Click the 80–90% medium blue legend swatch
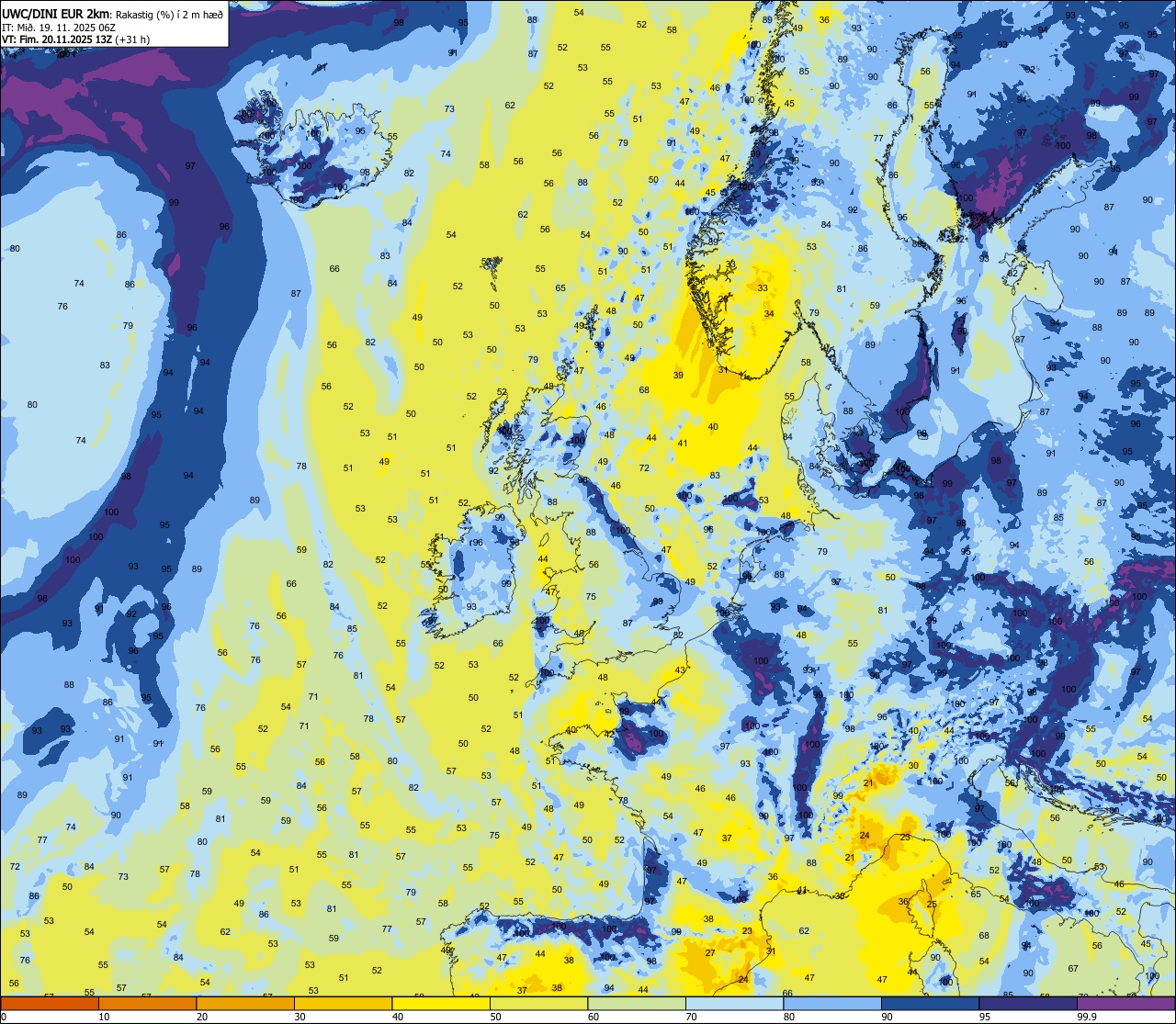1176x1024 pixels. [832, 1003]
